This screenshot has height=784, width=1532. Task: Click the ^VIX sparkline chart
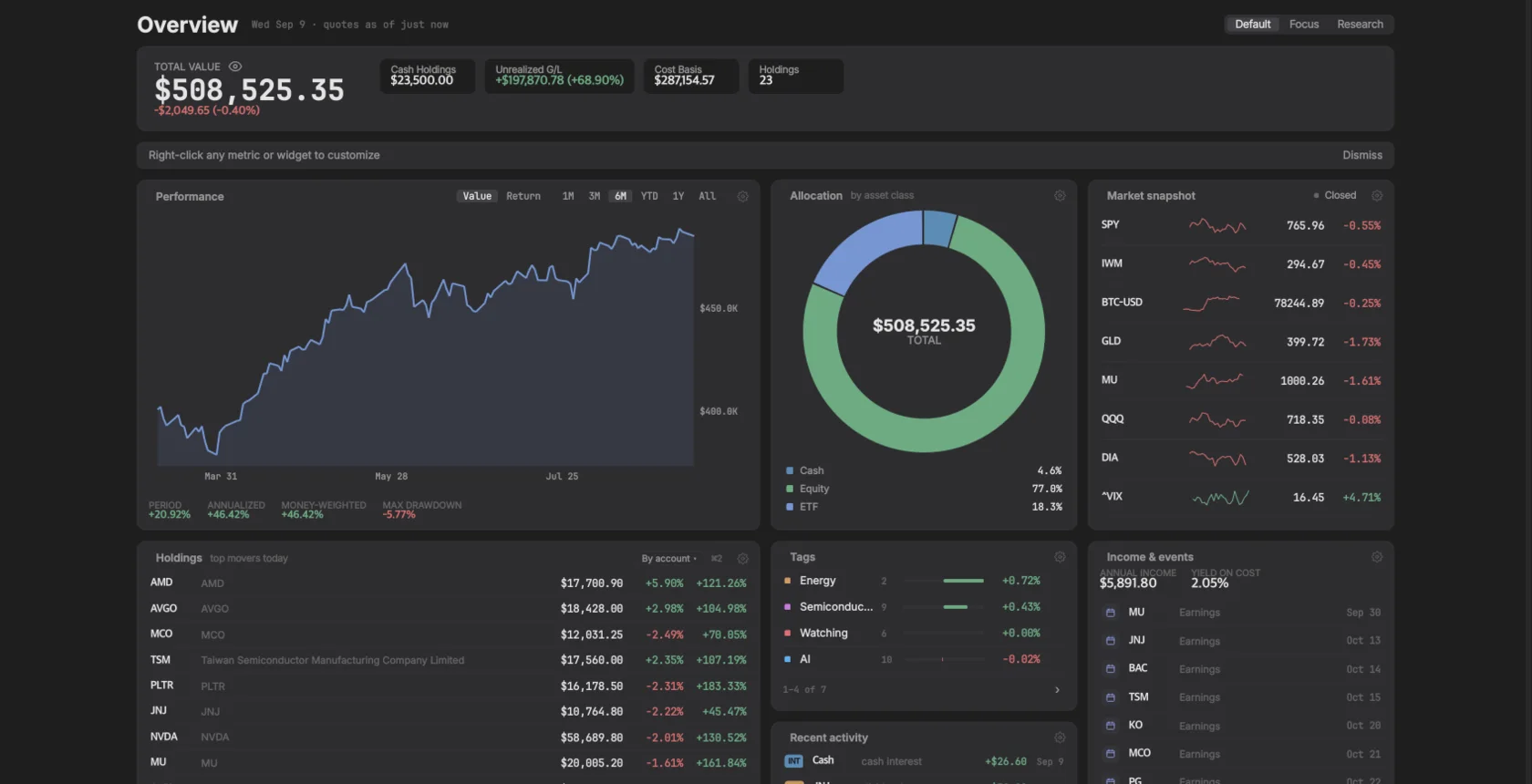click(x=1221, y=498)
